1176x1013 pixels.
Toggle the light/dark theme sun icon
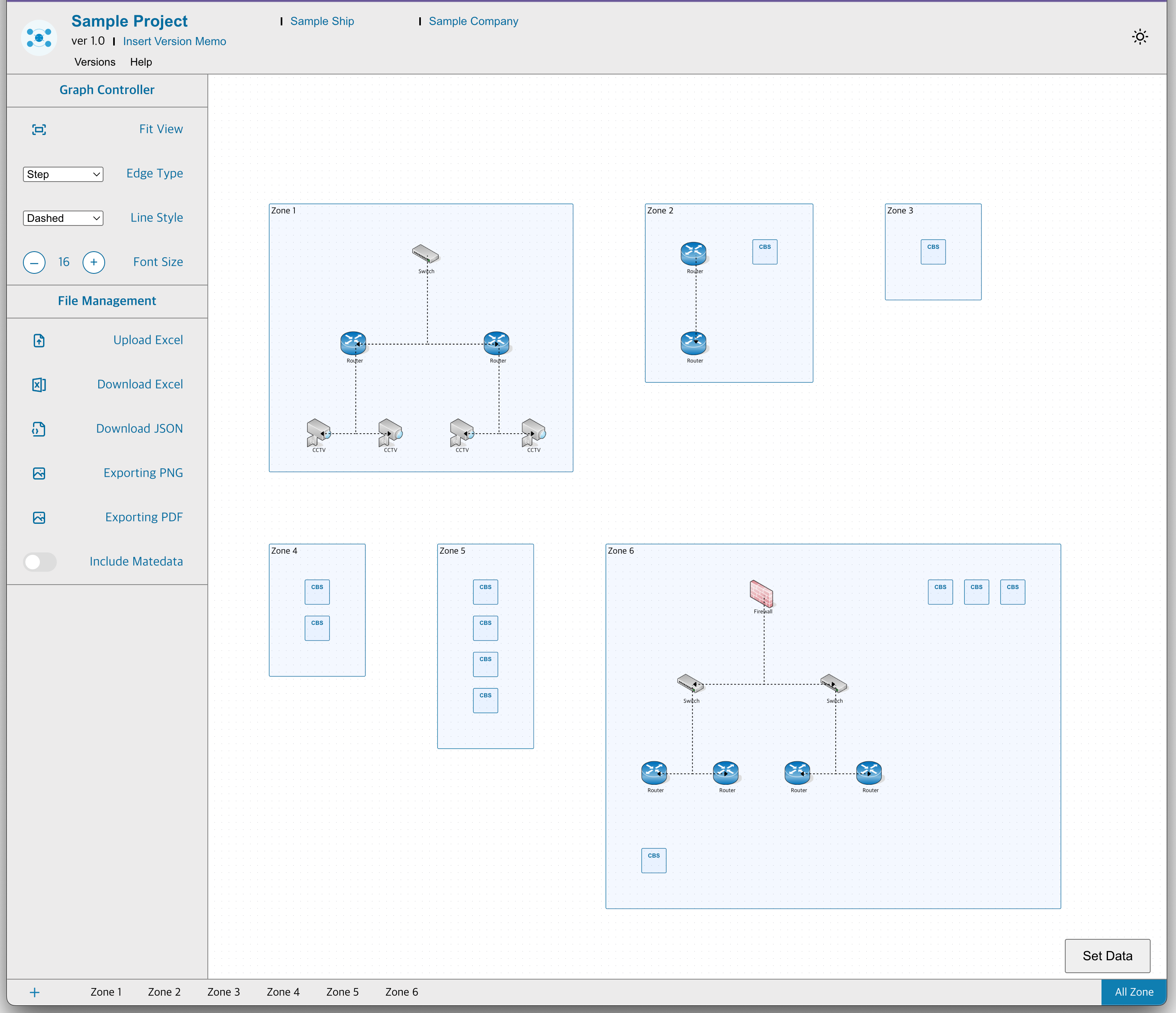tap(1140, 37)
